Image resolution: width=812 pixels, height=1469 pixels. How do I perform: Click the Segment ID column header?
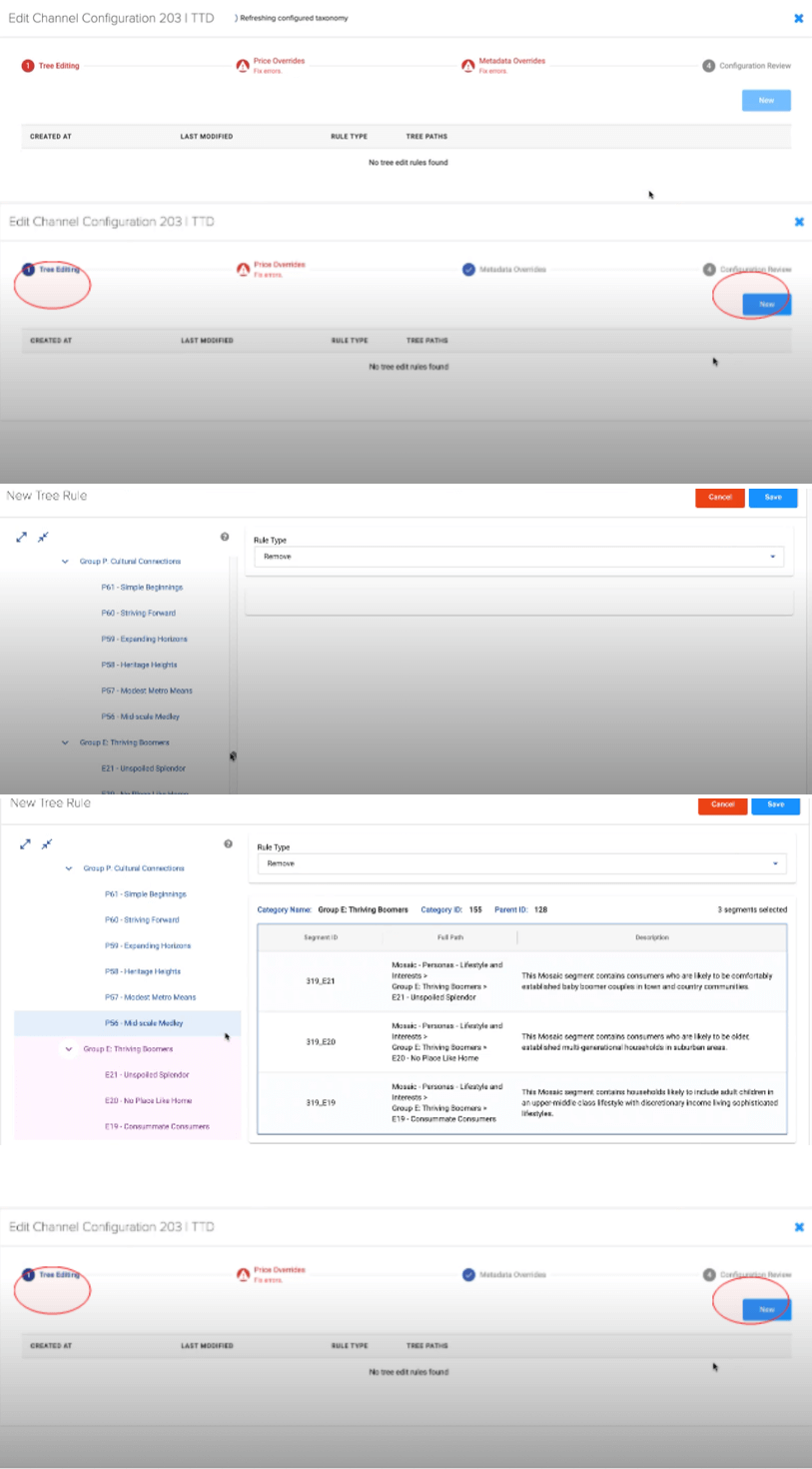321,937
